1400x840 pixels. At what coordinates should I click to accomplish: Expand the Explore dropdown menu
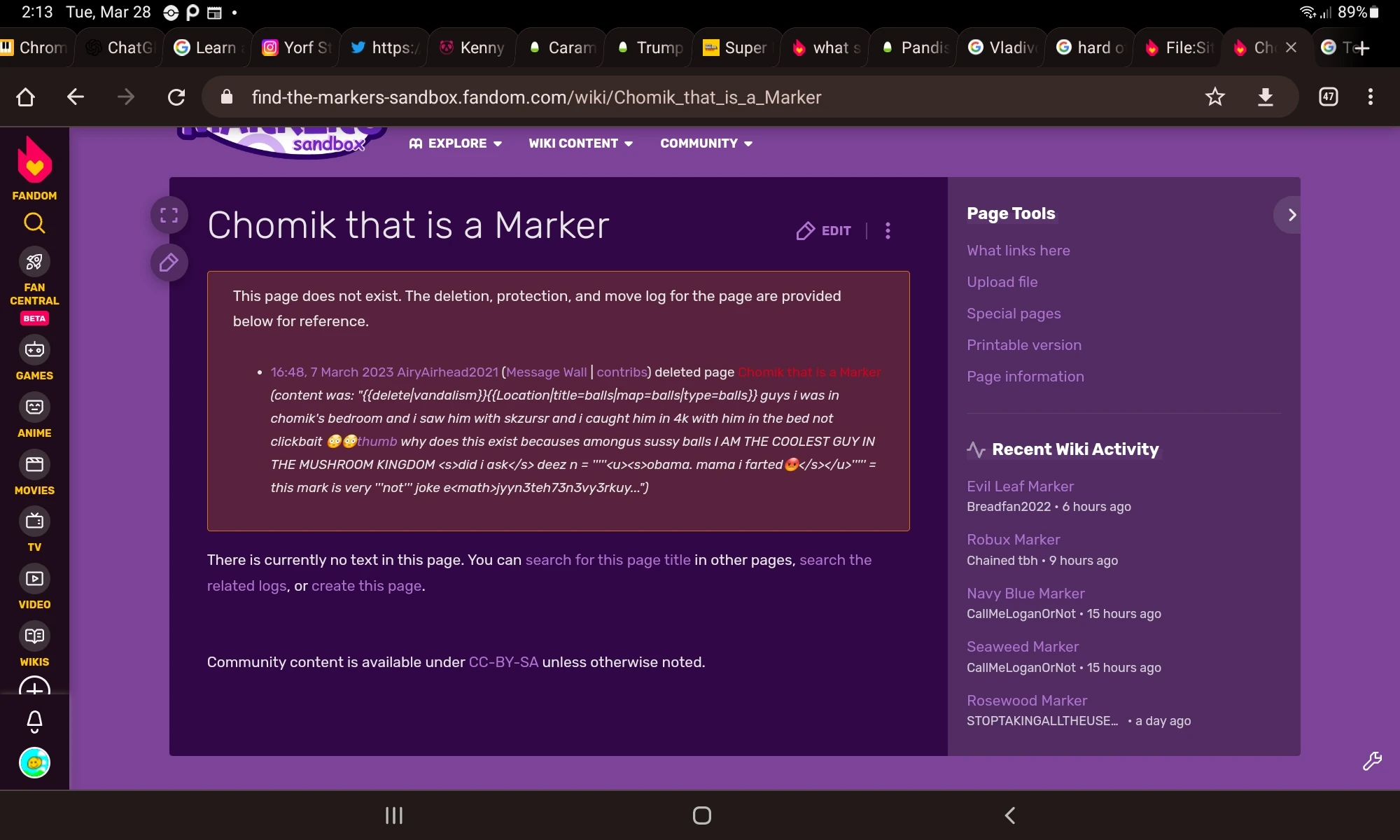click(x=456, y=143)
